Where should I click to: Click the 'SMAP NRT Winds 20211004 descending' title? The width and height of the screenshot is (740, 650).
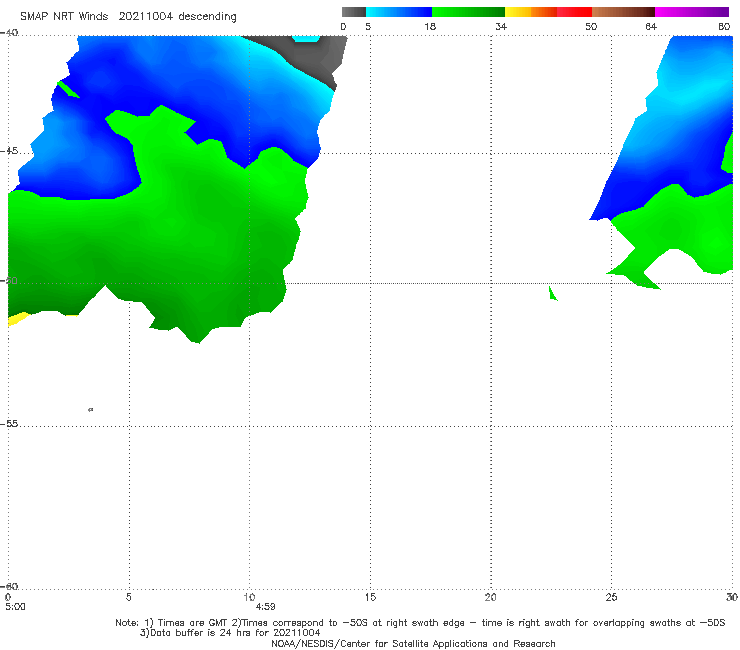[128, 16]
